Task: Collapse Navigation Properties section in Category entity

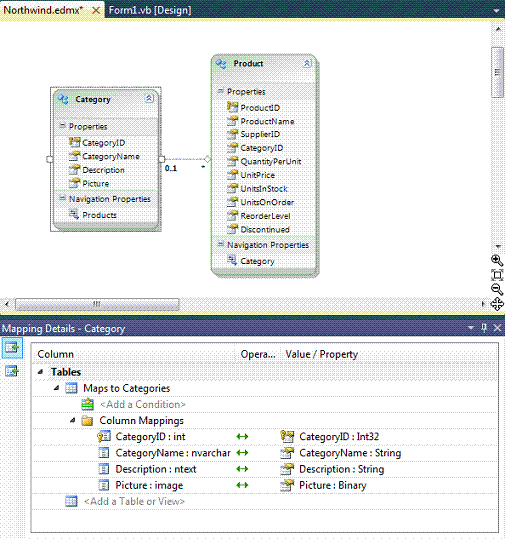Action: pyautogui.click(x=62, y=198)
